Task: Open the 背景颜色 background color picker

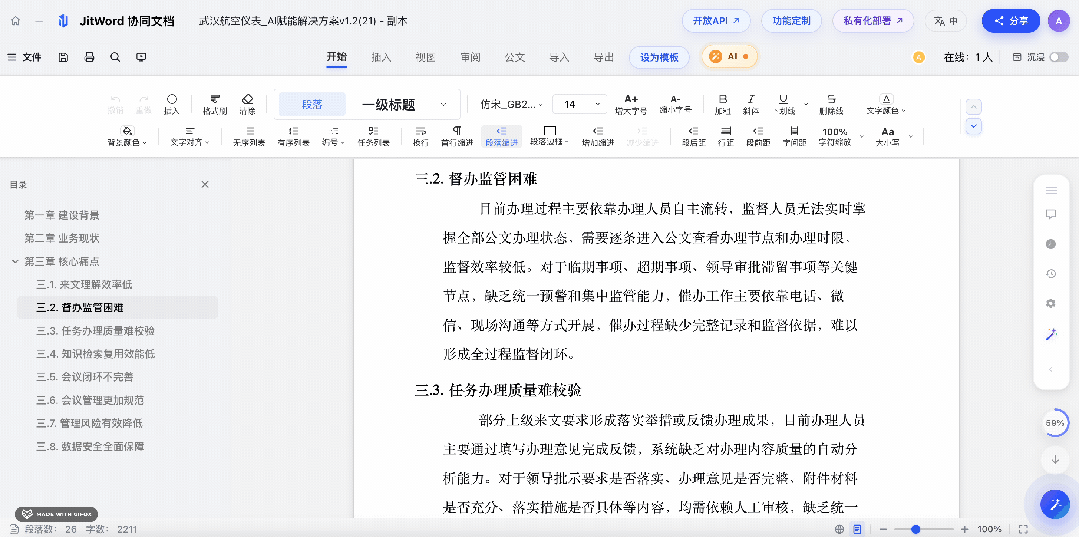Action: coord(127,136)
